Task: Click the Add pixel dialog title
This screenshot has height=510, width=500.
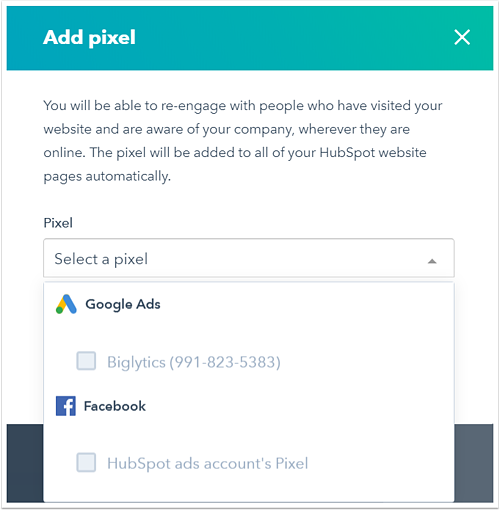Action: 89,37
